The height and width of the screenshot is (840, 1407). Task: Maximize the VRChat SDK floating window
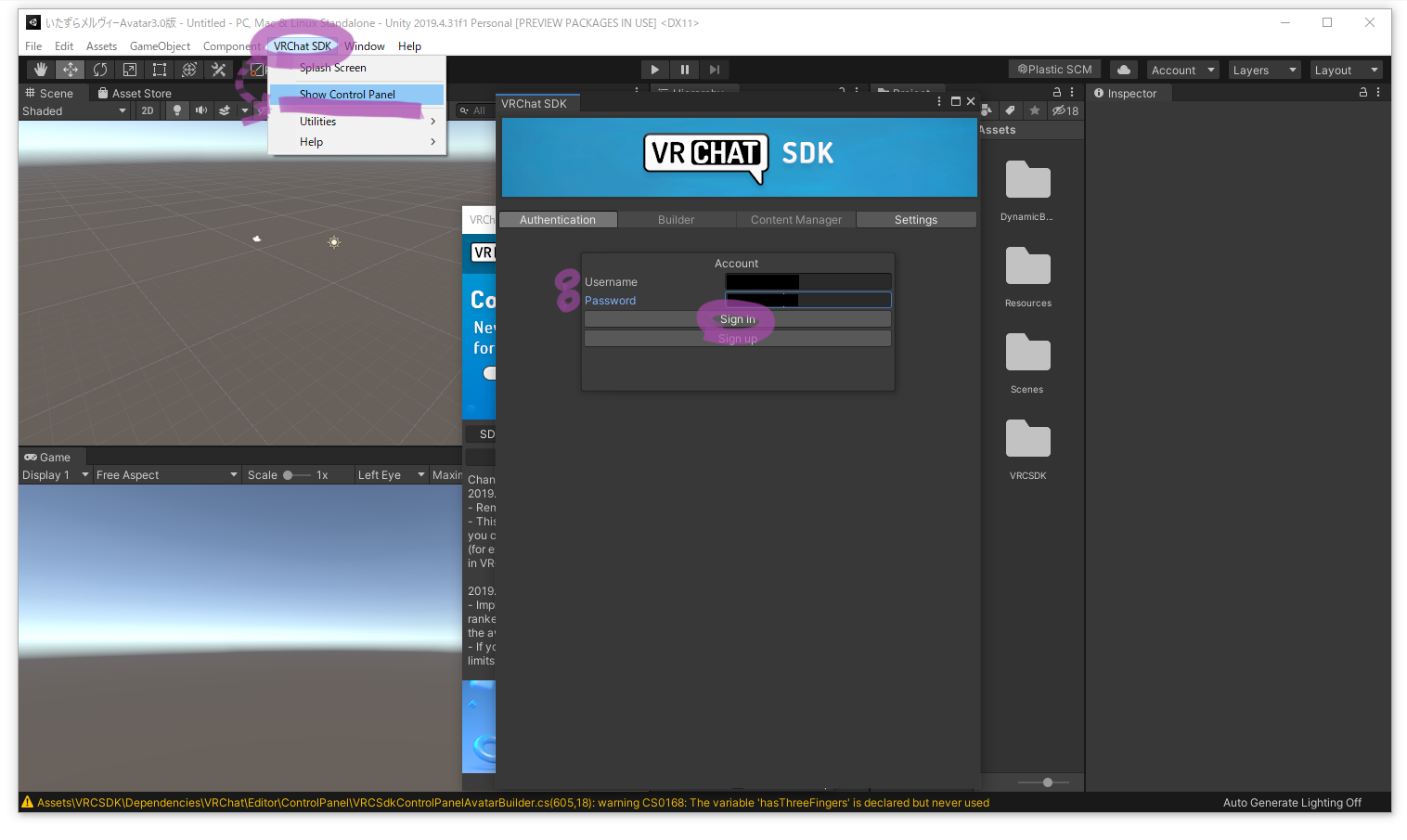(x=955, y=101)
